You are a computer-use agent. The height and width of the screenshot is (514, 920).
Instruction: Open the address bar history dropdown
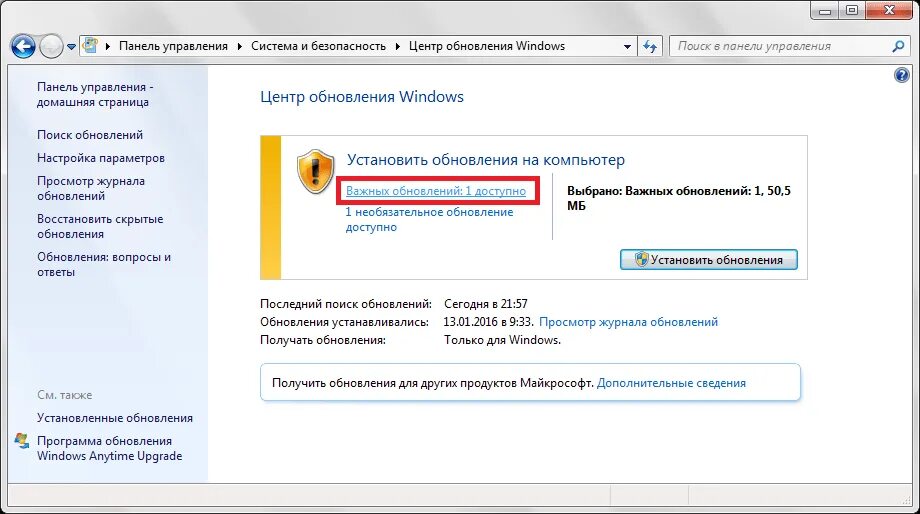(627, 46)
